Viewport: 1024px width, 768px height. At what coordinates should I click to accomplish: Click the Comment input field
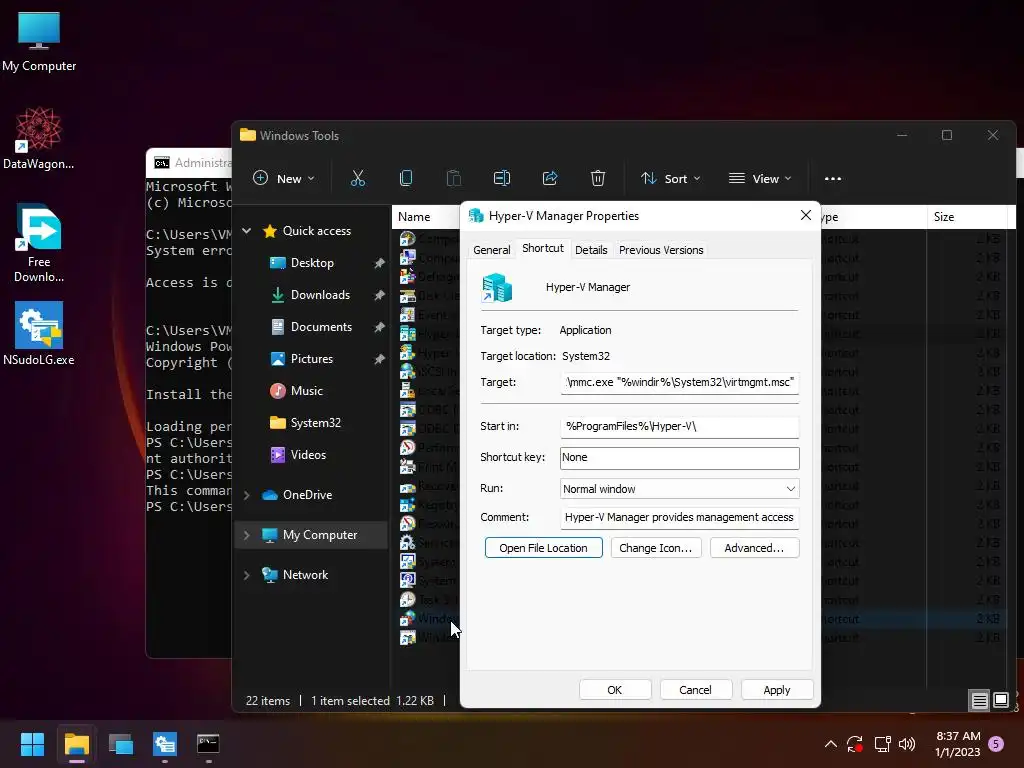tap(679, 517)
